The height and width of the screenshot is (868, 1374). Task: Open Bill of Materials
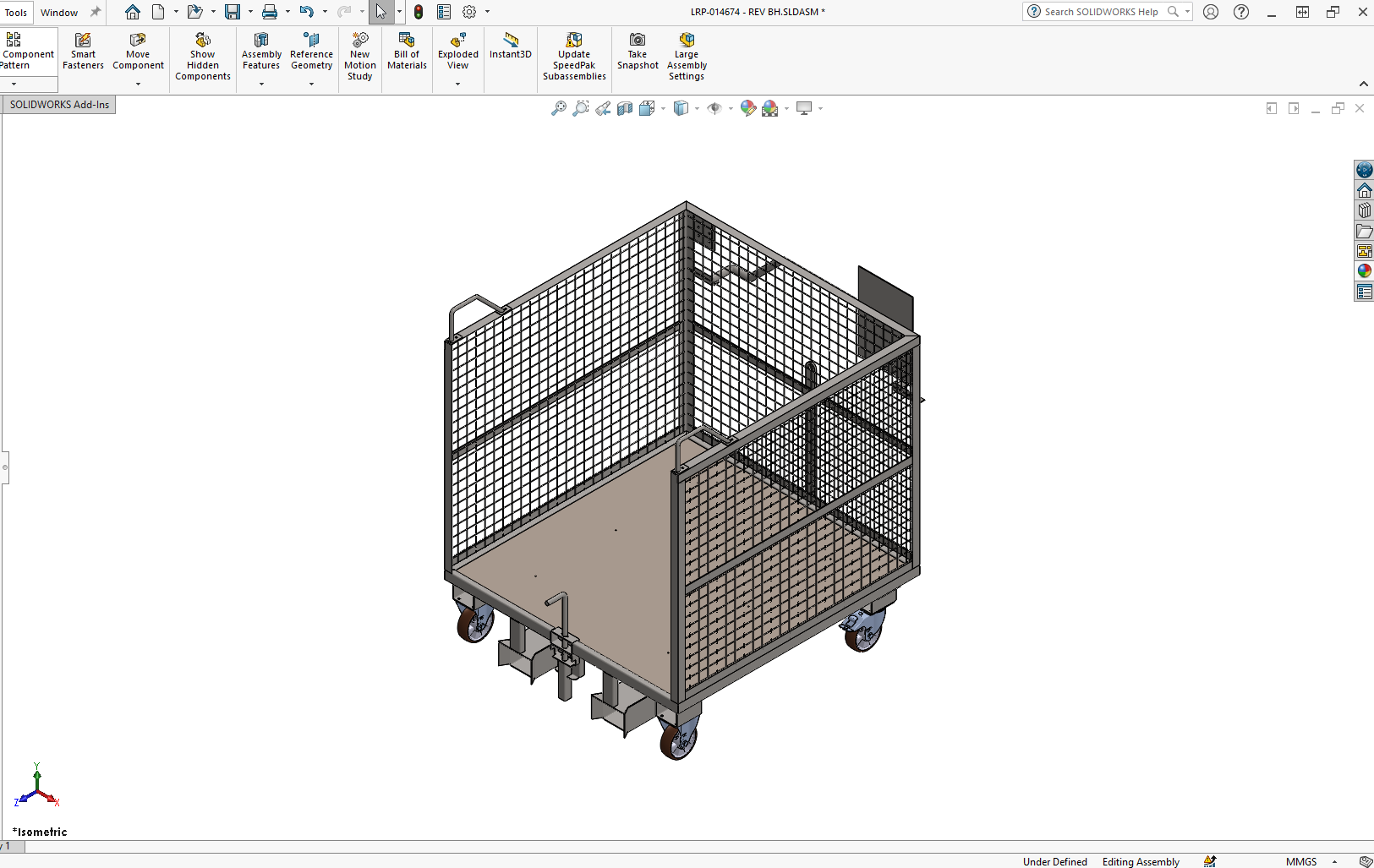pyautogui.click(x=407, y=51)
